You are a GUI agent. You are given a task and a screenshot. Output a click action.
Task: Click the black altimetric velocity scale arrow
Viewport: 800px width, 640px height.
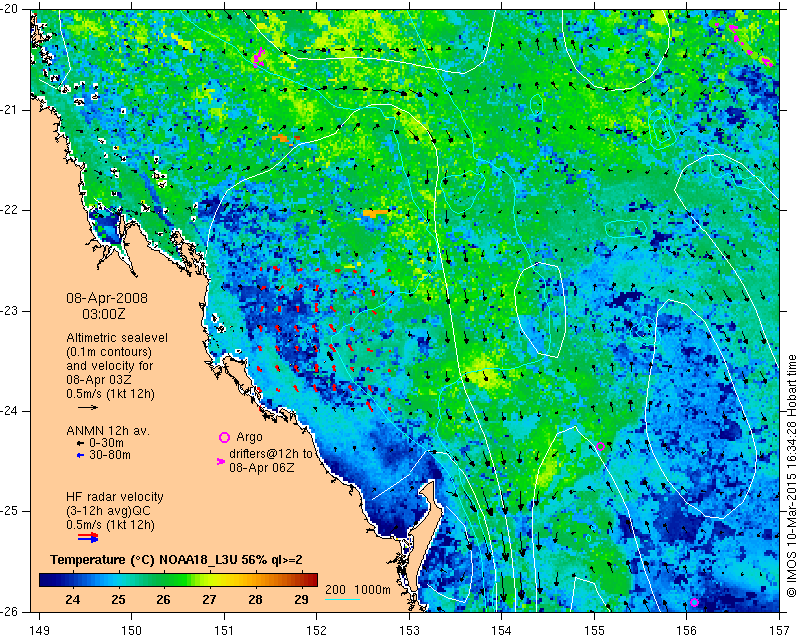point(88,407)
